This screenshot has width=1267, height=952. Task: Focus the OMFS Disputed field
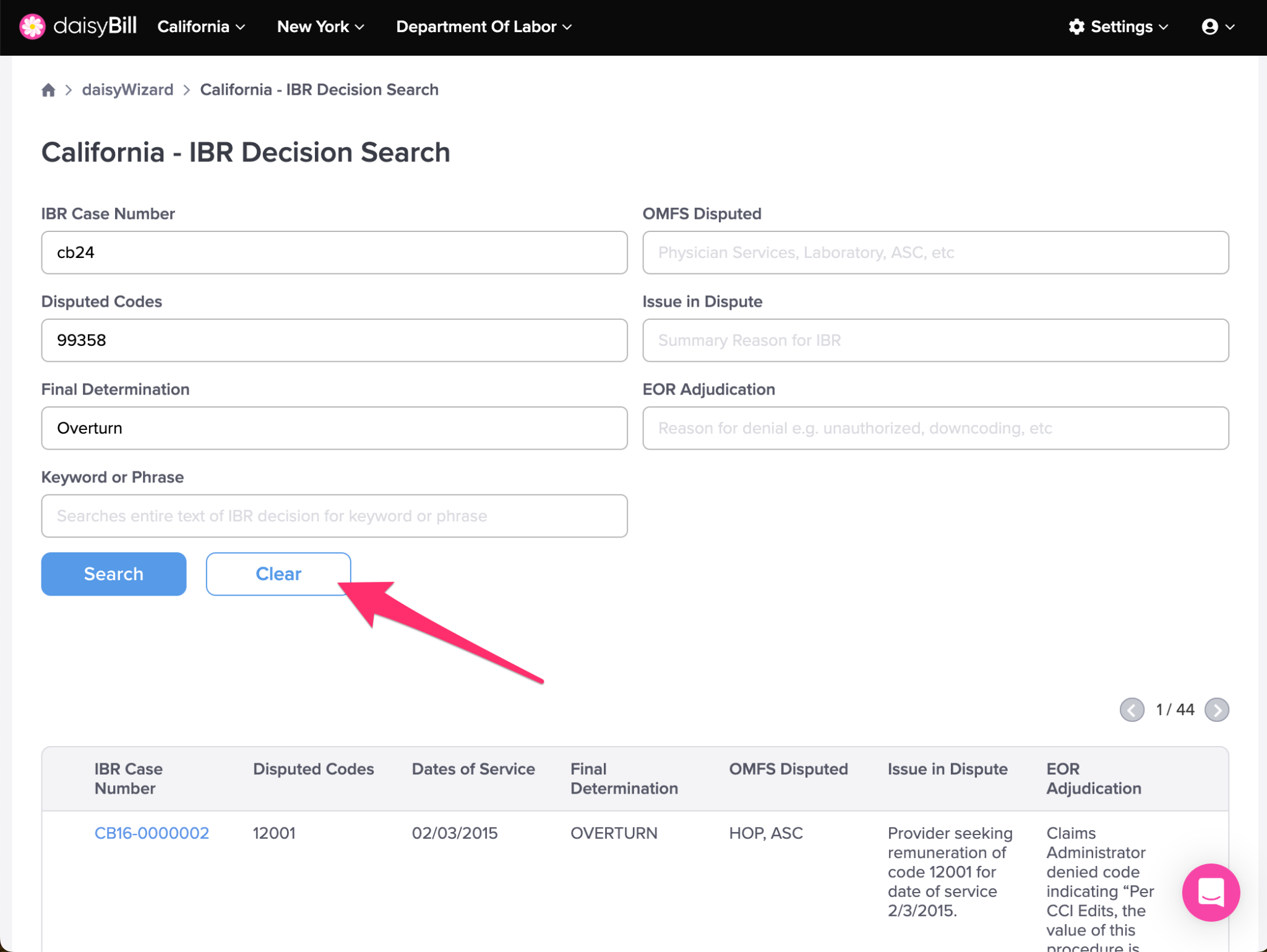tap(935, 252)
